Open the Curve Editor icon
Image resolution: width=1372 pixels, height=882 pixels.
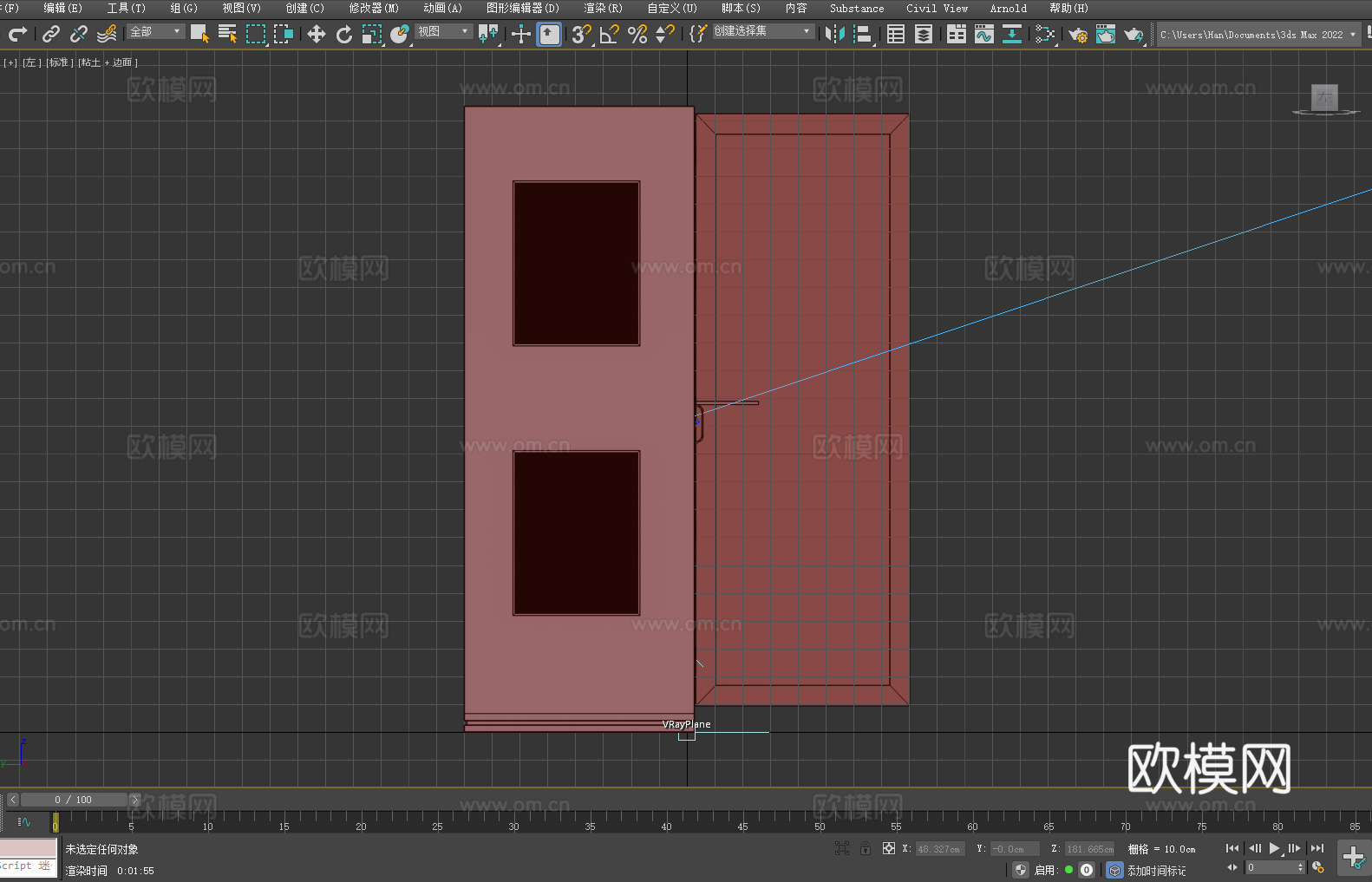[984, 34]
